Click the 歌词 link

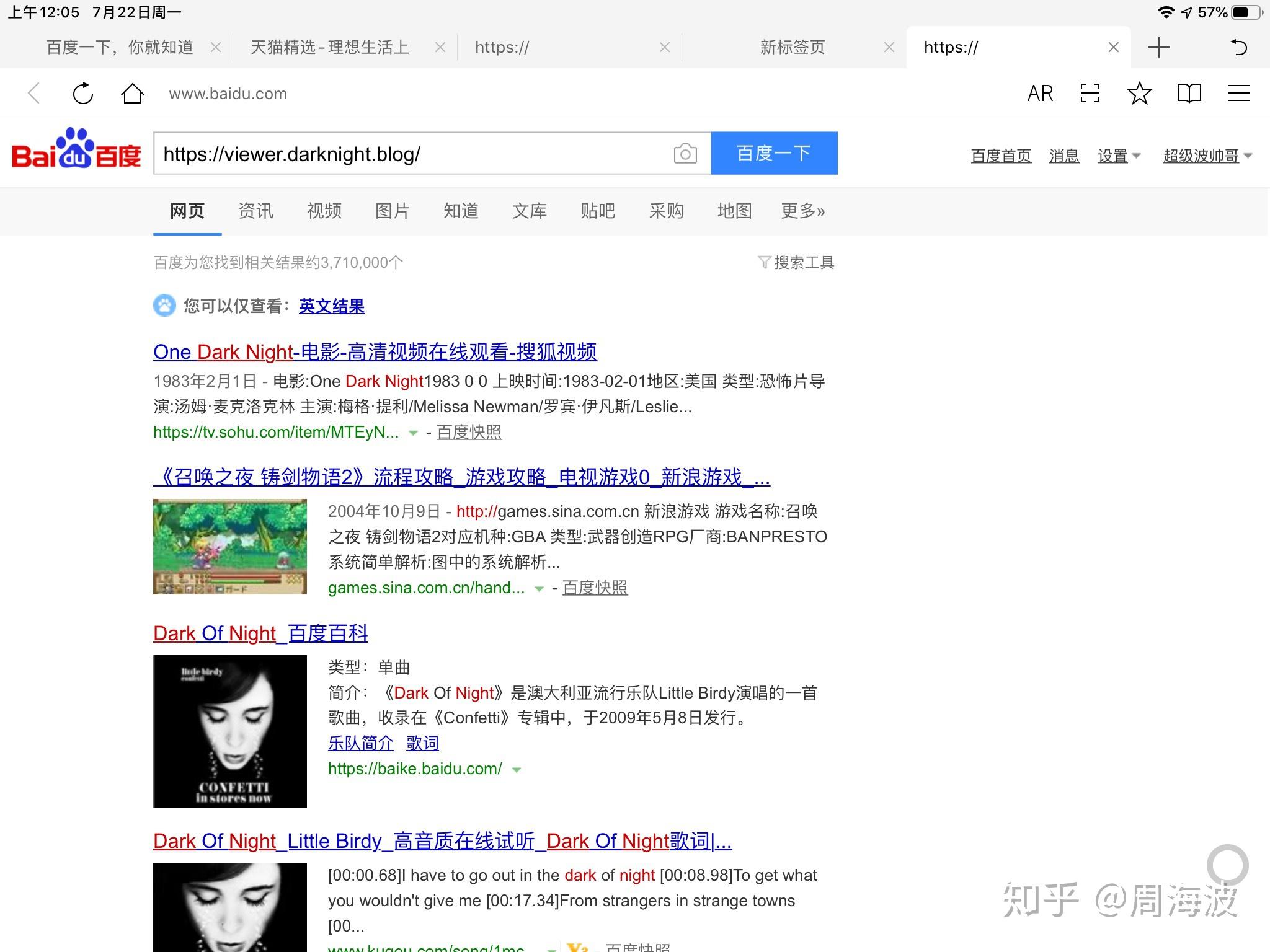(x=422, y=743)
